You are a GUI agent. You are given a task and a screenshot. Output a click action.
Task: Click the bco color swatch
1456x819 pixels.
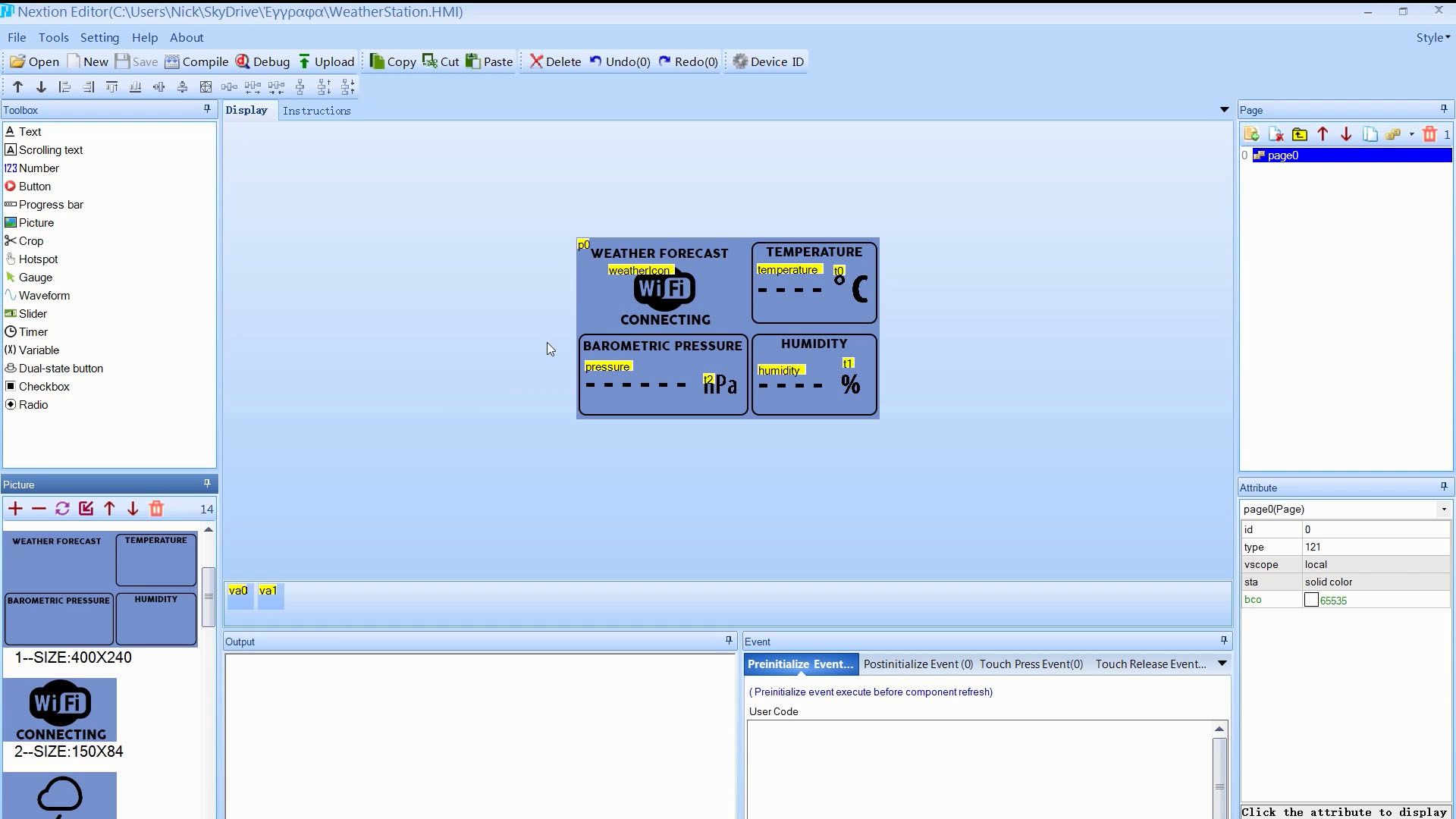(x=1311, y=600)
